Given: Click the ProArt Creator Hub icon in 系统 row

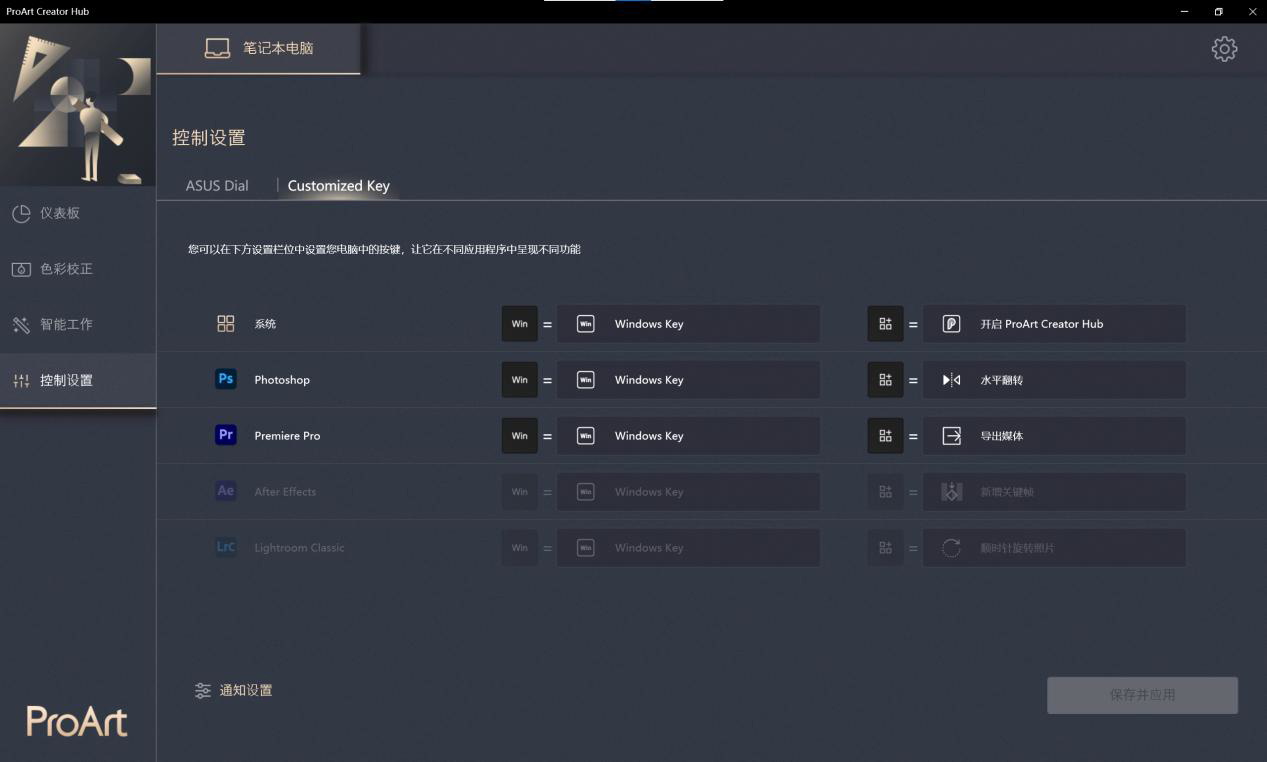Looking at the screenshot, I should [951, 324].
